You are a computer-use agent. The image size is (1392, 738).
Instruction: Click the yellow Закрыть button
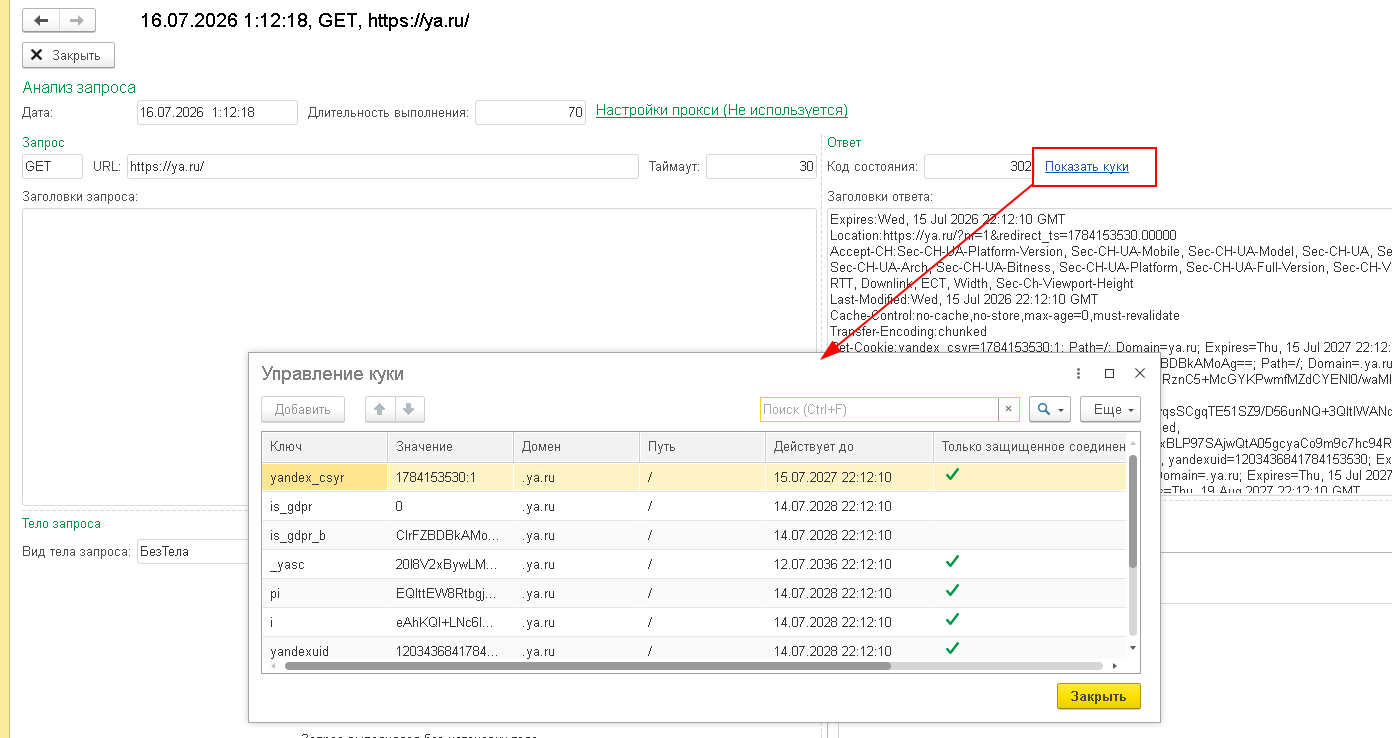[x=1098, y=696]
